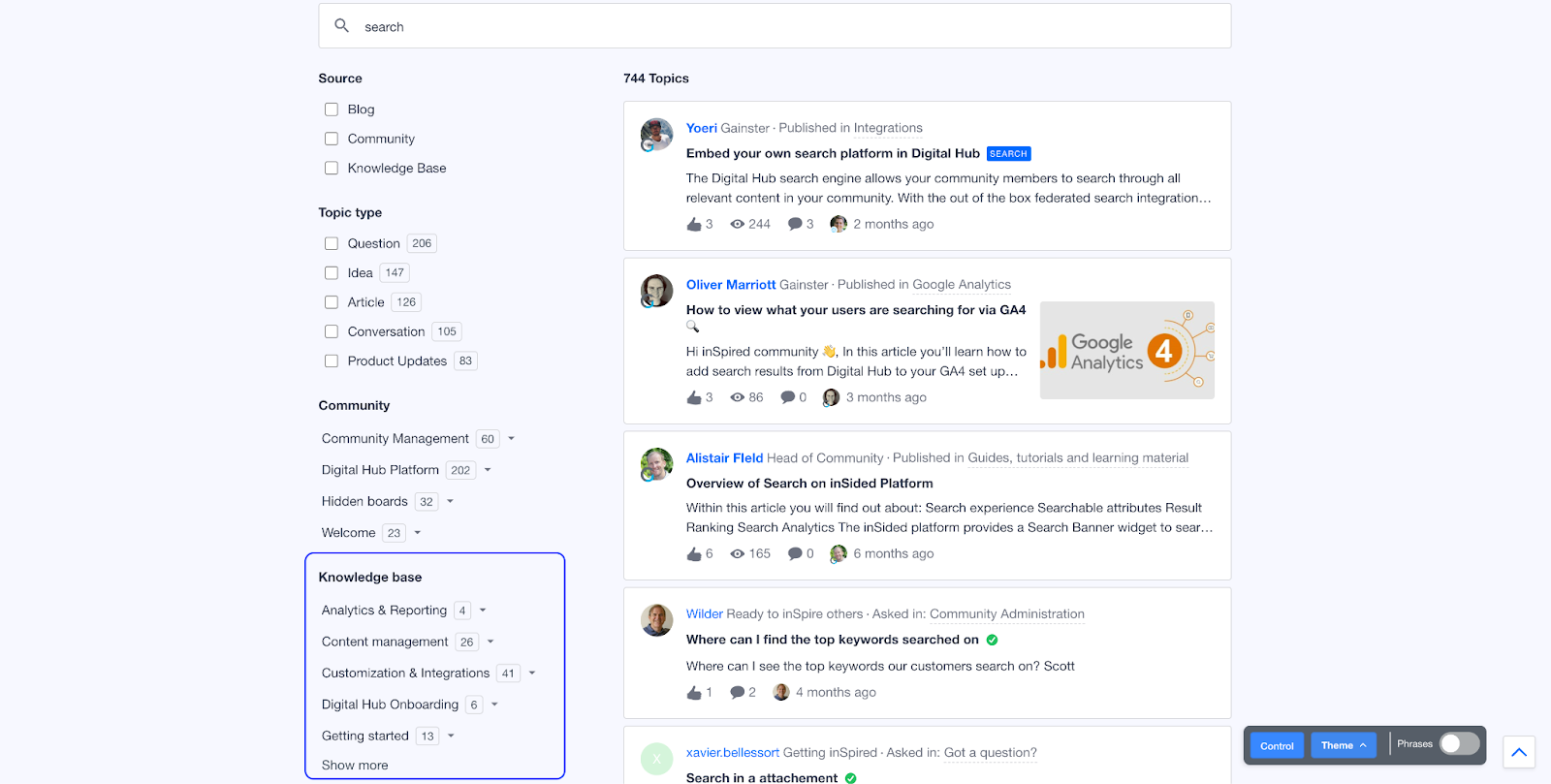
Task: Check the Community source checkbox
Action: (332, 139)
